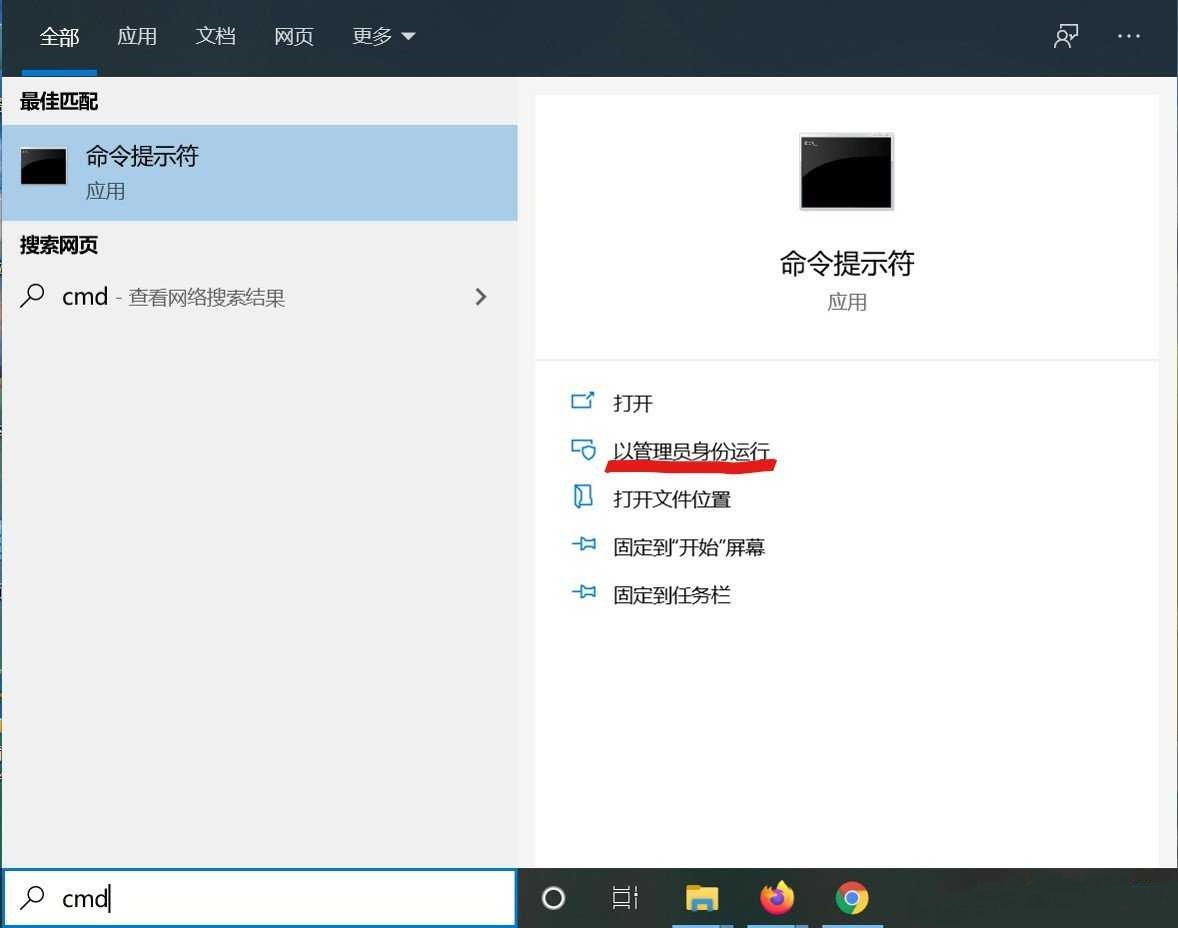Expand the cmd web search results chevron
The image size is (1178, 928).
(481, 296)
